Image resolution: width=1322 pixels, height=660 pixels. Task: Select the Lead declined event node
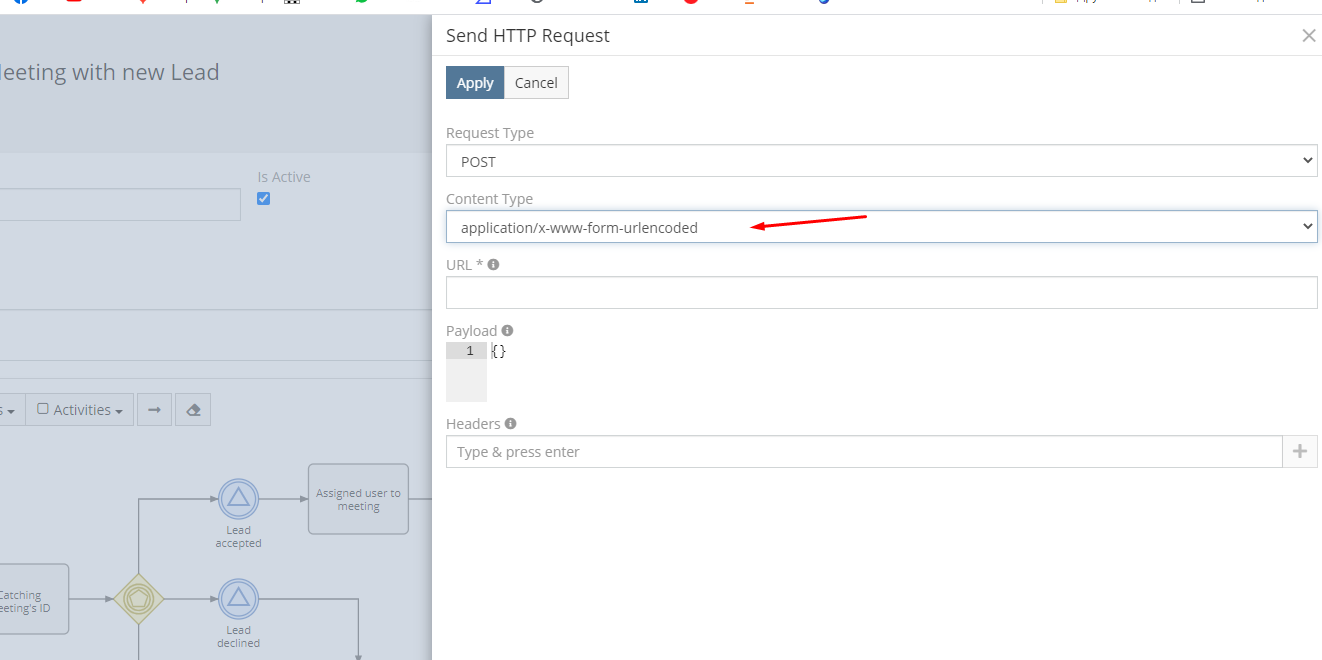[238, 599]
